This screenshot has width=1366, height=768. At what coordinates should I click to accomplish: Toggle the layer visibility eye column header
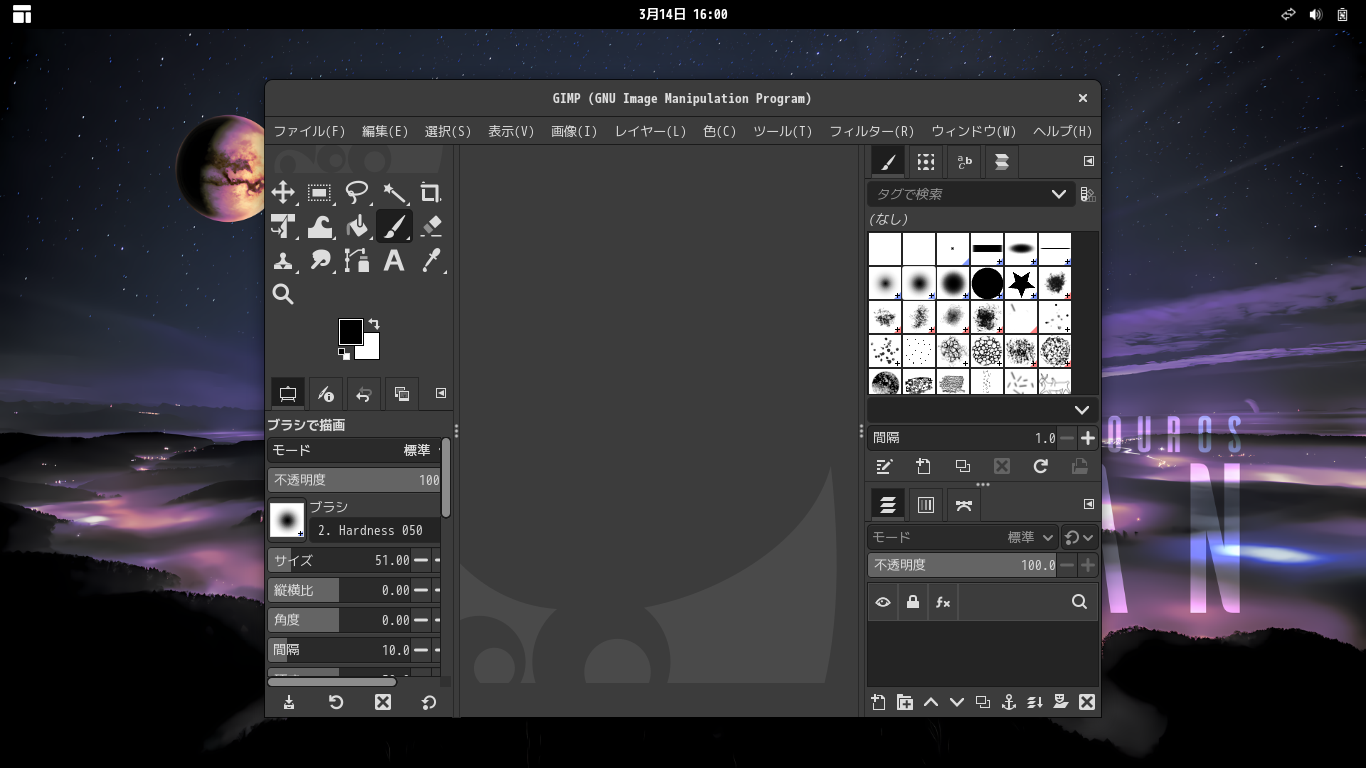883,602
